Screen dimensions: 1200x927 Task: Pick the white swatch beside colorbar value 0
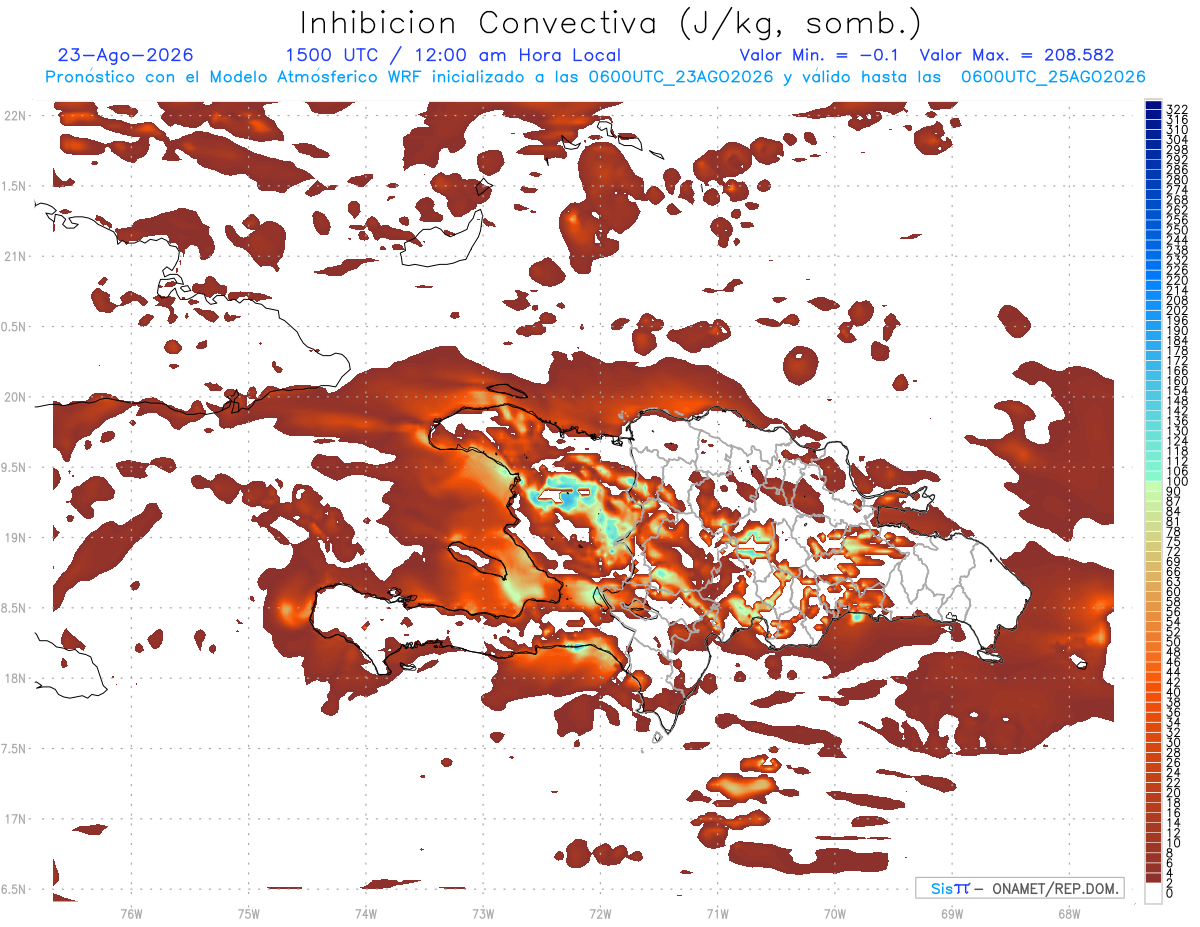[x=1153, y=892]
